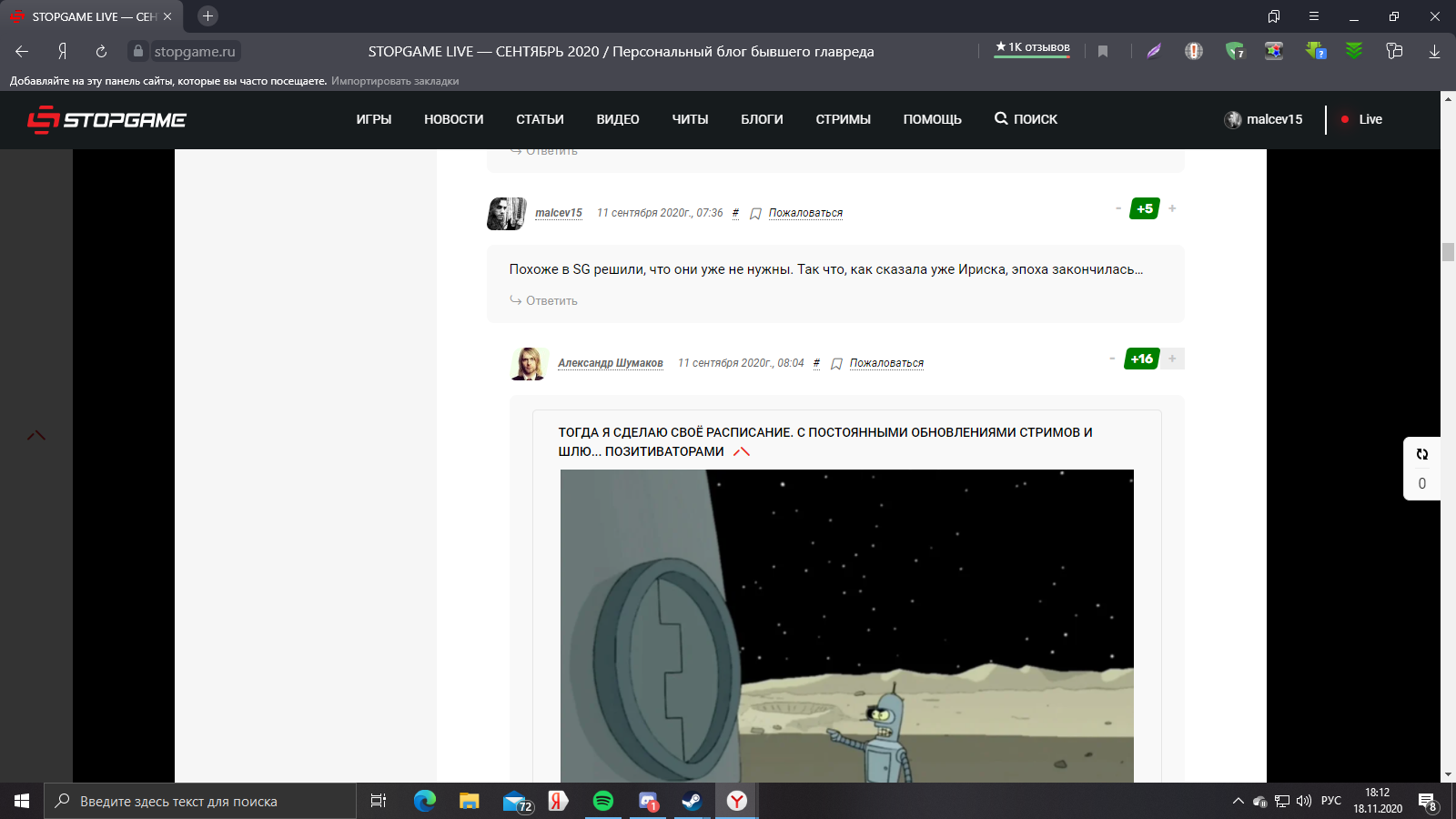The image size is (1456, 819).
Task: Open volume control in system tray
Action: click(1304, 801)
